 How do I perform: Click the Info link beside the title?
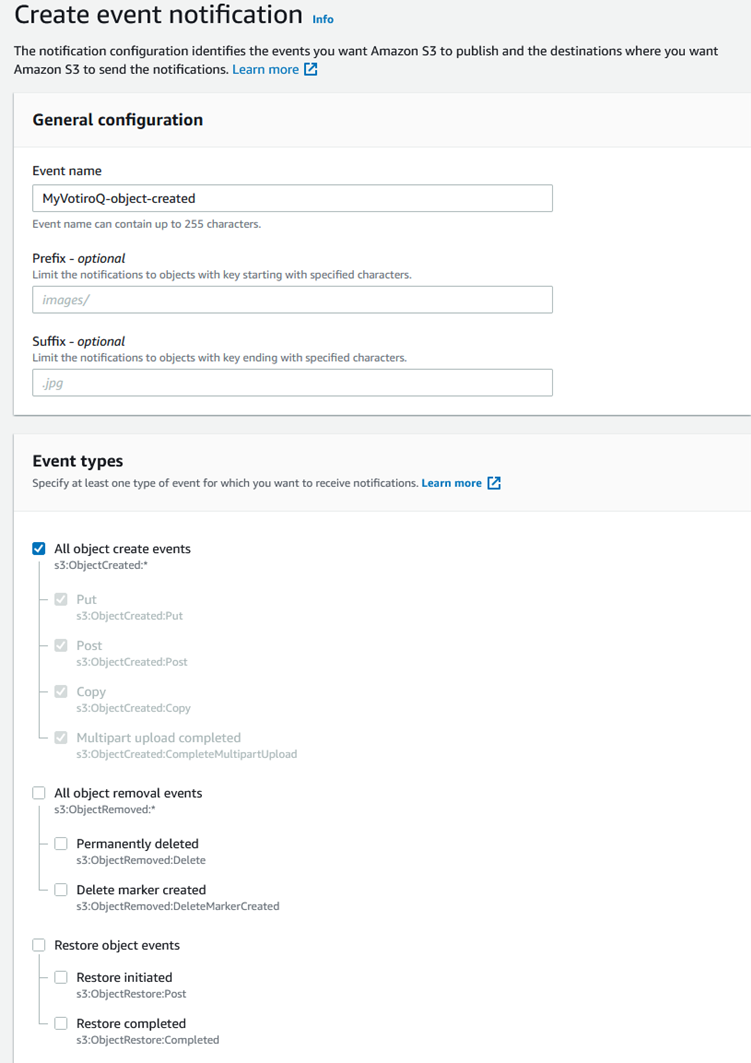[x=323, y=19]
